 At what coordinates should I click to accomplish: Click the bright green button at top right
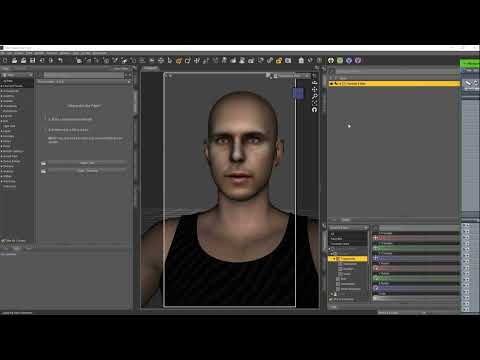click(x=469, y=63)
